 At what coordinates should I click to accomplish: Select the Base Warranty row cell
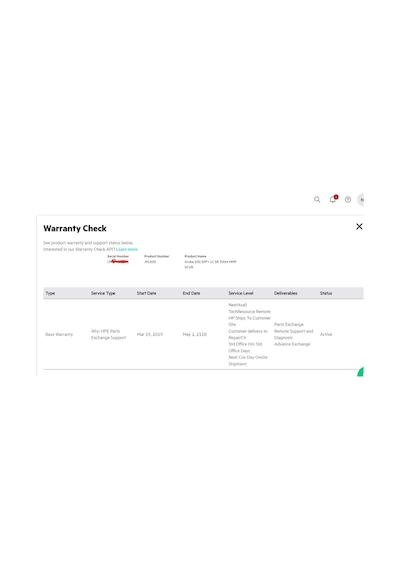[x=59, y=334]
